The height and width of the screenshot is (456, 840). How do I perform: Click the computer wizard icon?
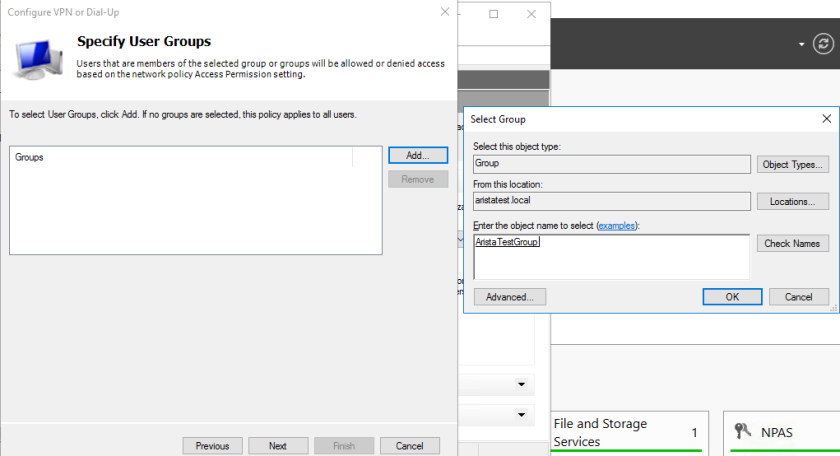38,58
